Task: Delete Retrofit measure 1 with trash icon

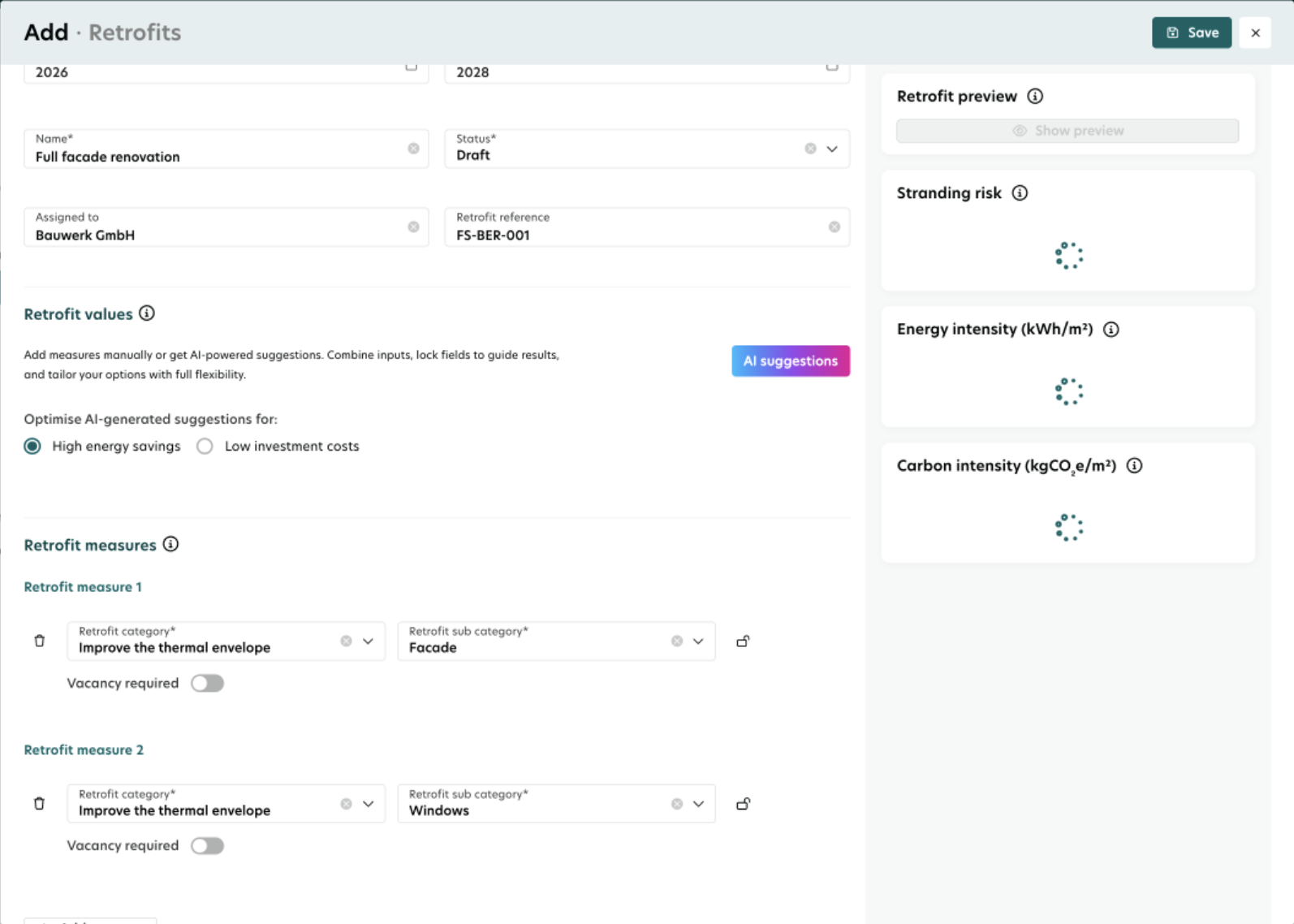Action: (39, 641)
